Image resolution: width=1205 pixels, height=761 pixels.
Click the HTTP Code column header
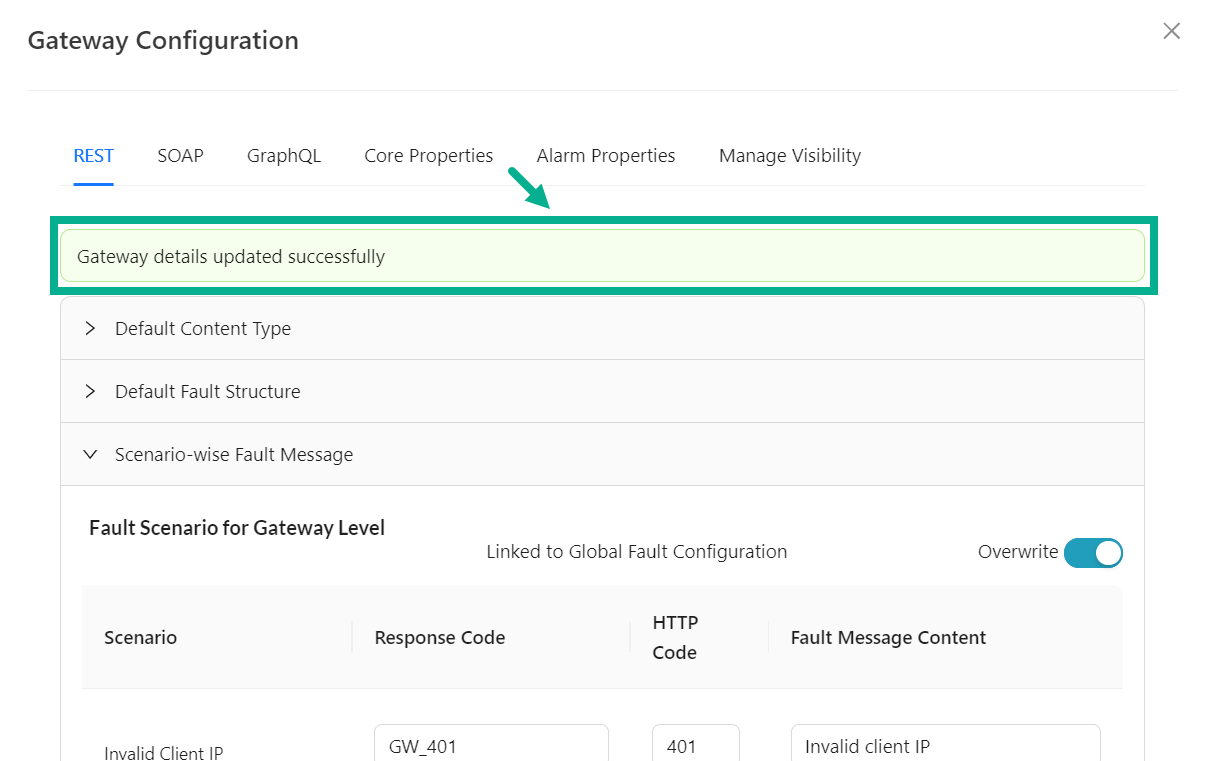click(x=675, y=637)
